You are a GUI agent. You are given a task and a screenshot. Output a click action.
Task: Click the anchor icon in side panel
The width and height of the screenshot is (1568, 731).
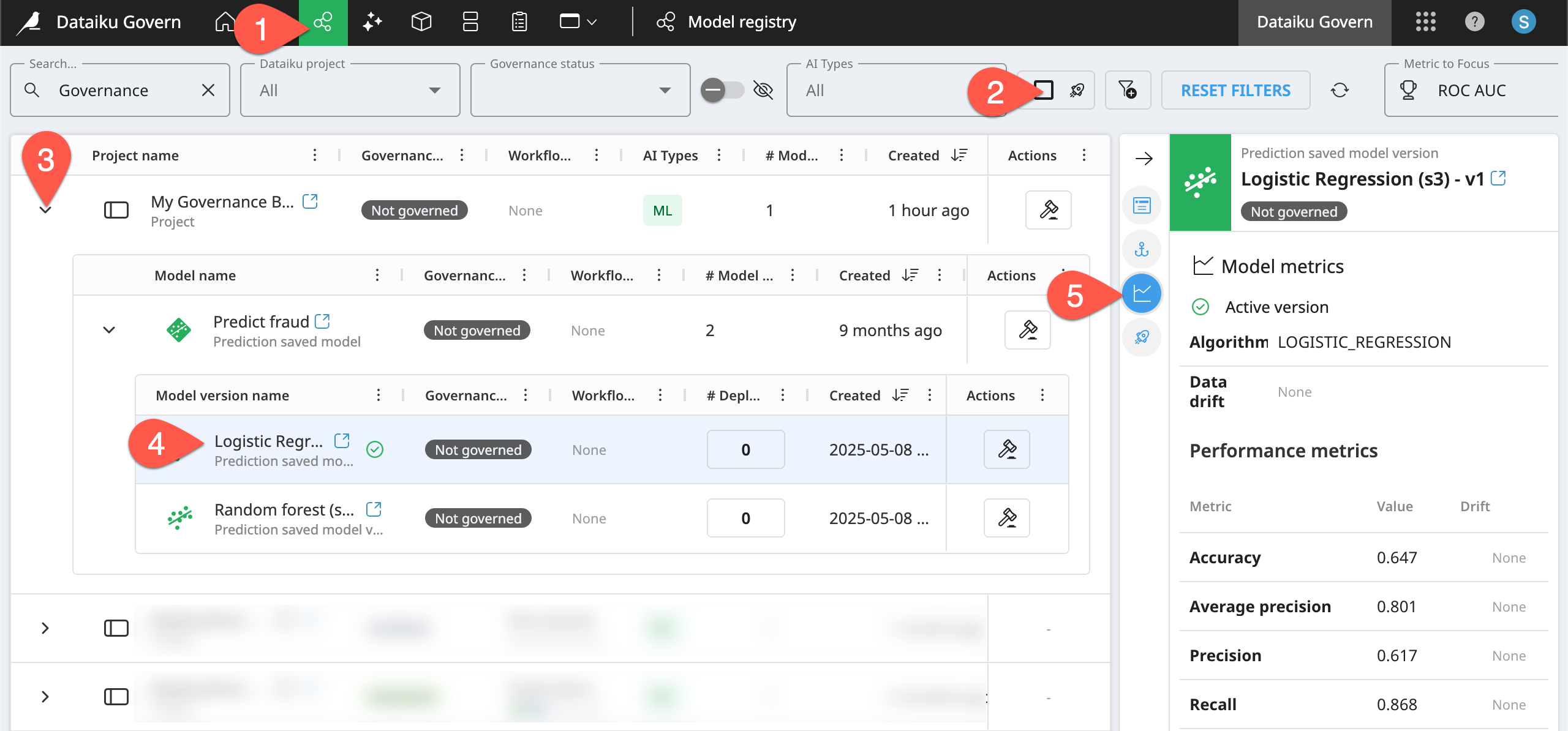[1142, 249]
